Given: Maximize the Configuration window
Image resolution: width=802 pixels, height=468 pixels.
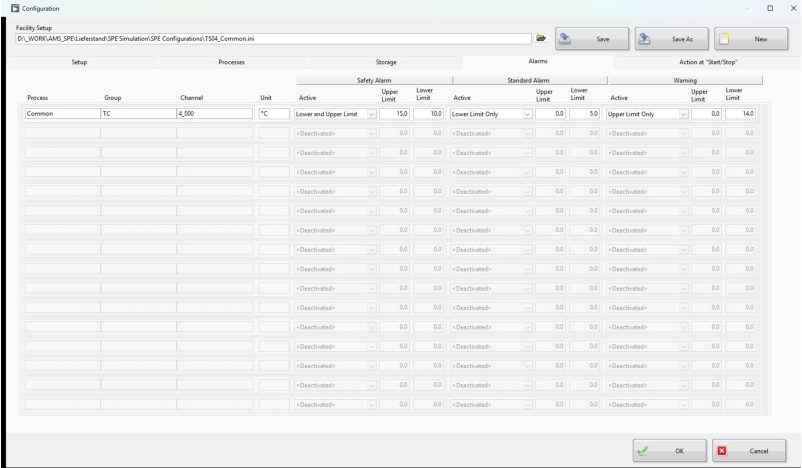Looking at the screenshot, I should (769, 8).
